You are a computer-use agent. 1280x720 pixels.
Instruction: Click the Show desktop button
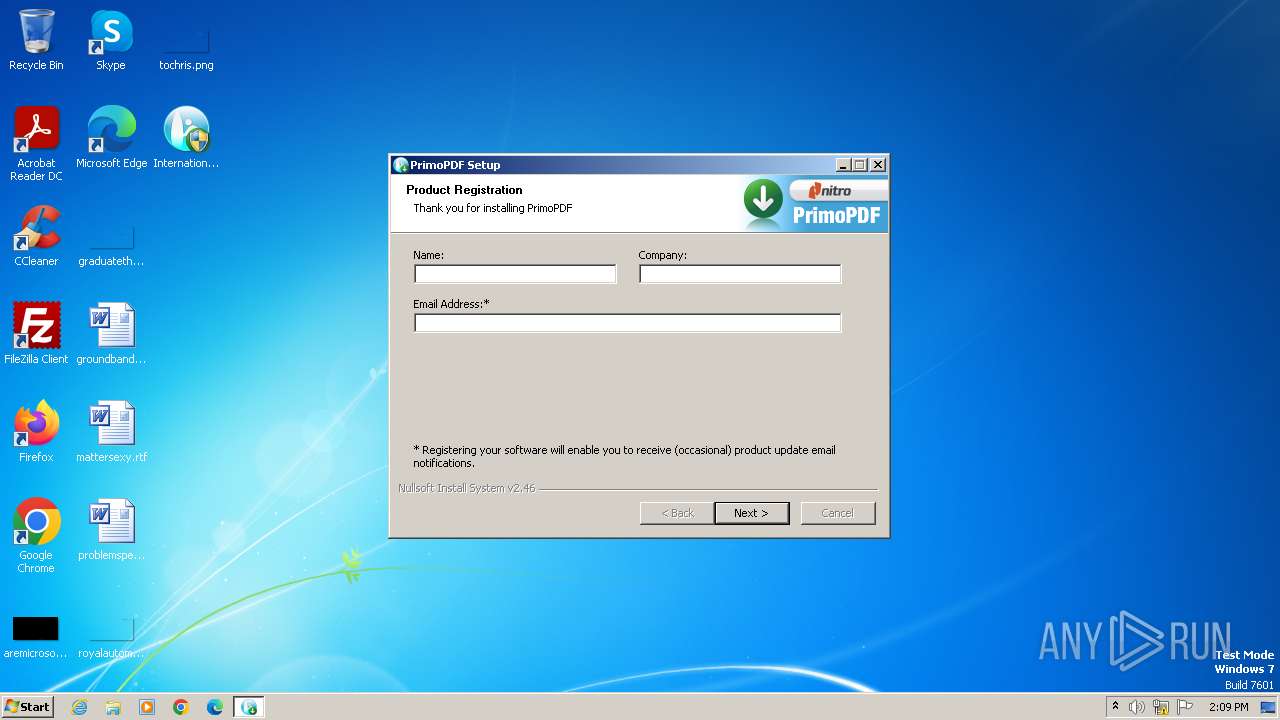[x=1269, y=707]
